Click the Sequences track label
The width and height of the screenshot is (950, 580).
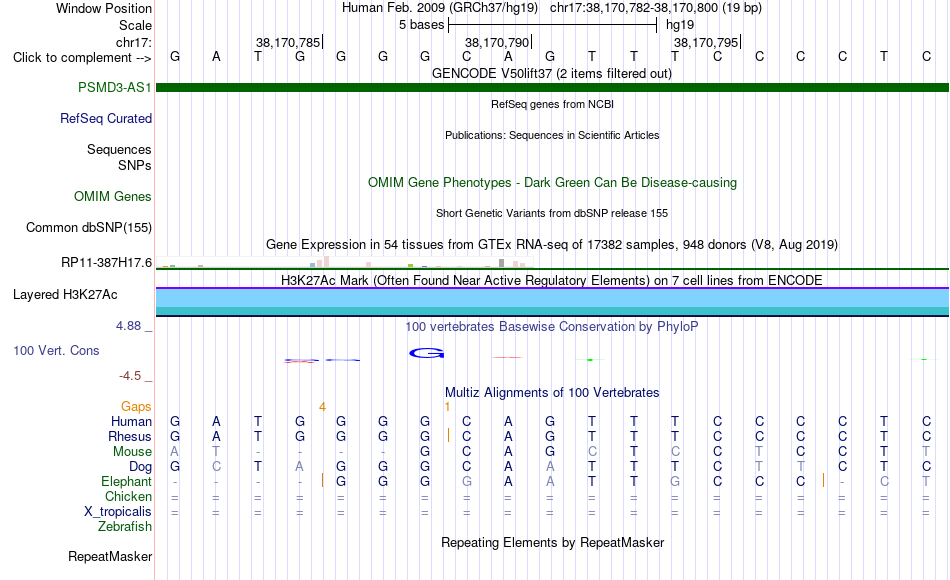tap(119, 149)
